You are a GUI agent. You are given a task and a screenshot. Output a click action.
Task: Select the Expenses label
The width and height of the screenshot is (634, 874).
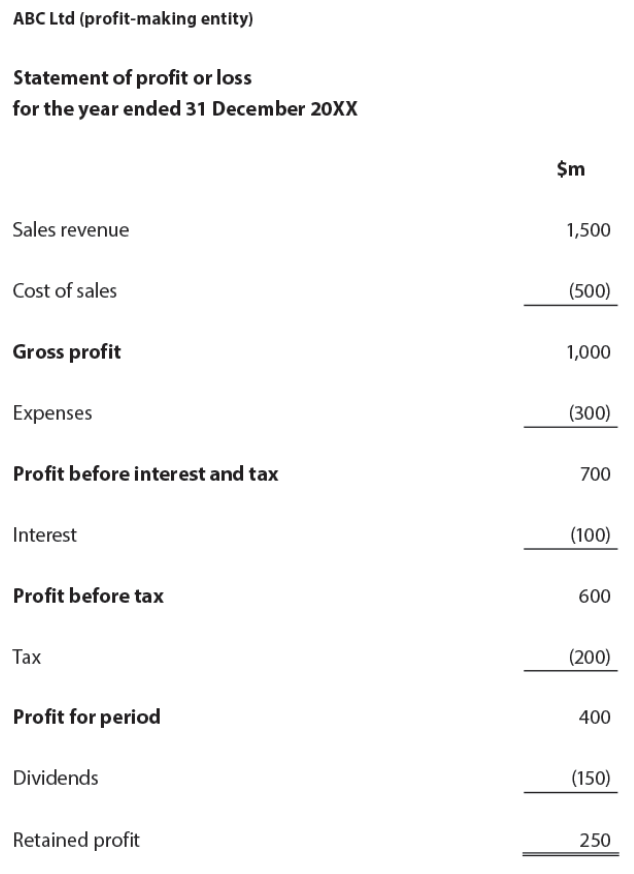[52, 413]
